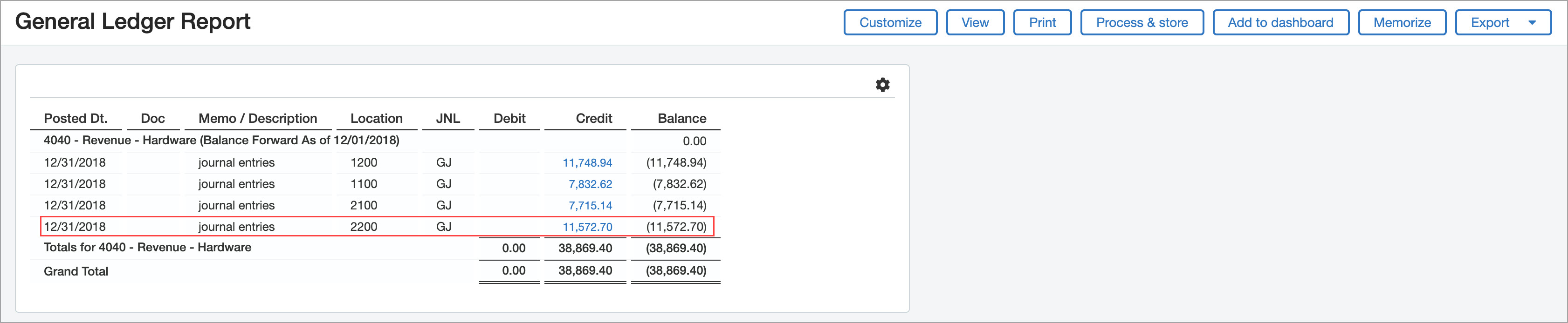Click the Customize button

pos(890,22)
